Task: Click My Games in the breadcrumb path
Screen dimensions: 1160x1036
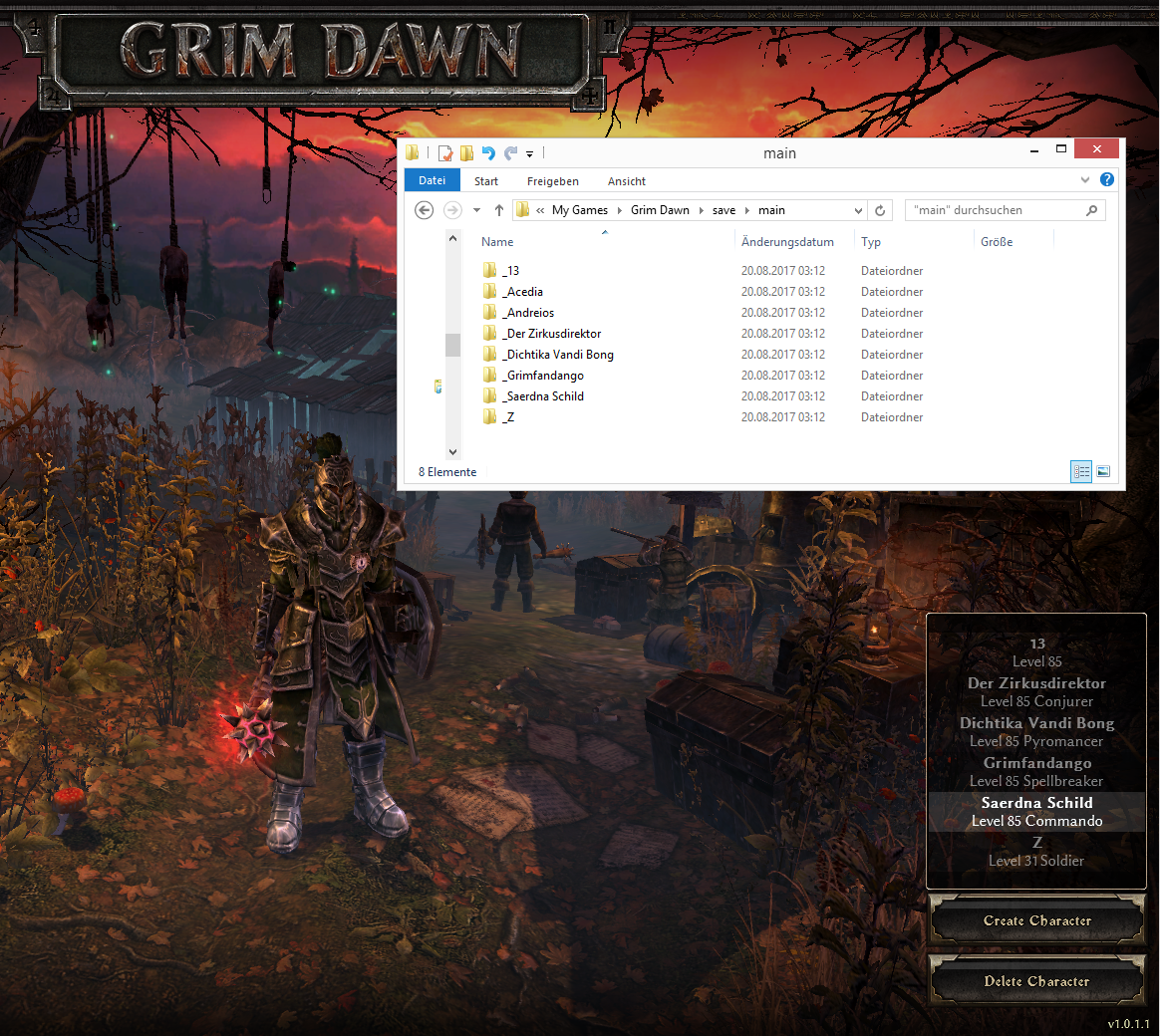Action: (x=580, y=210)
